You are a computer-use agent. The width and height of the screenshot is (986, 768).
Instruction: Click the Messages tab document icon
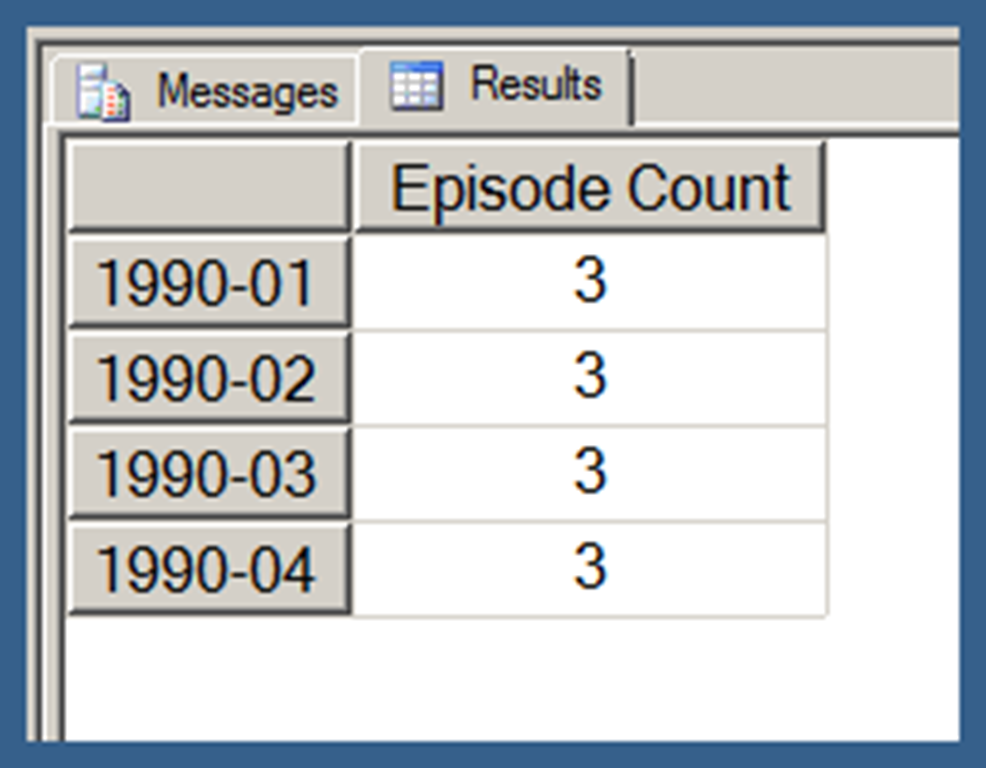tap(103, 93)
